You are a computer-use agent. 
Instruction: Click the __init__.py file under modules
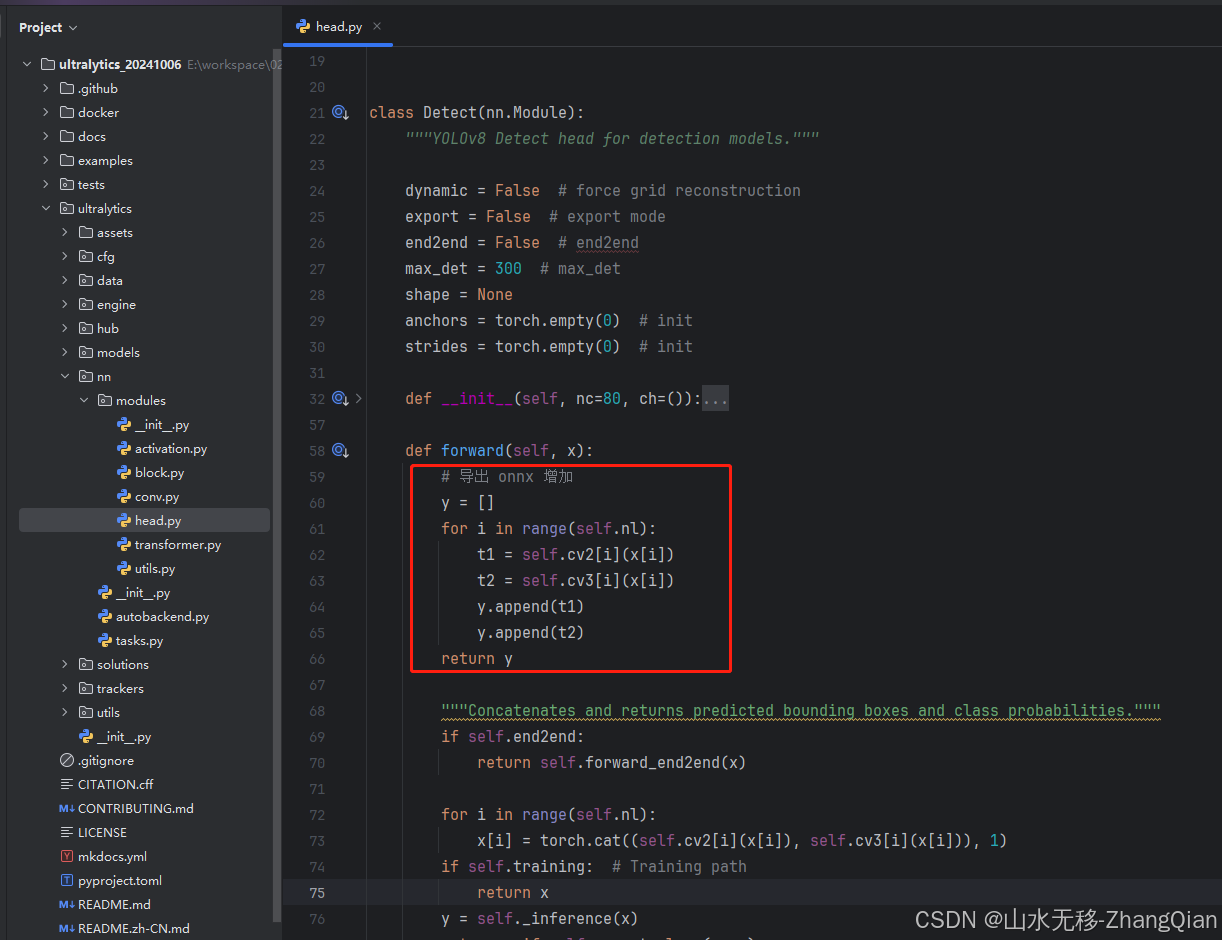[x=162, y=425]
